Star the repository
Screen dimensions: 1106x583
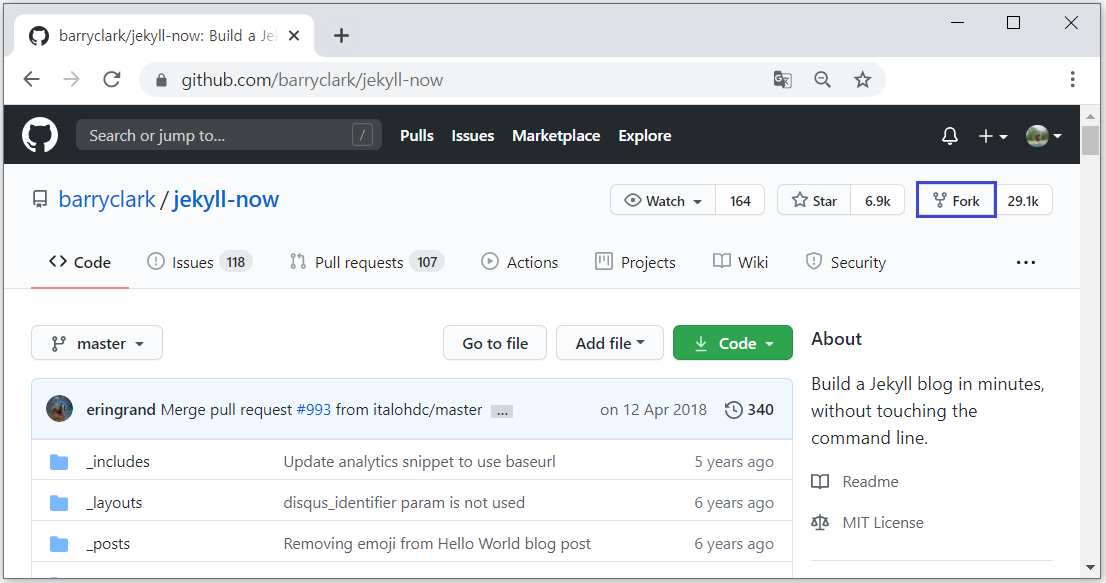tap(814, 201)
